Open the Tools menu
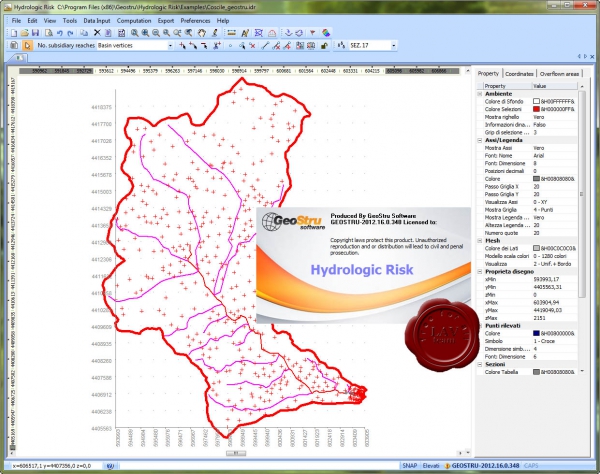Image resolution: width=600 pixels, height=474 pixels. pos(70,21)
